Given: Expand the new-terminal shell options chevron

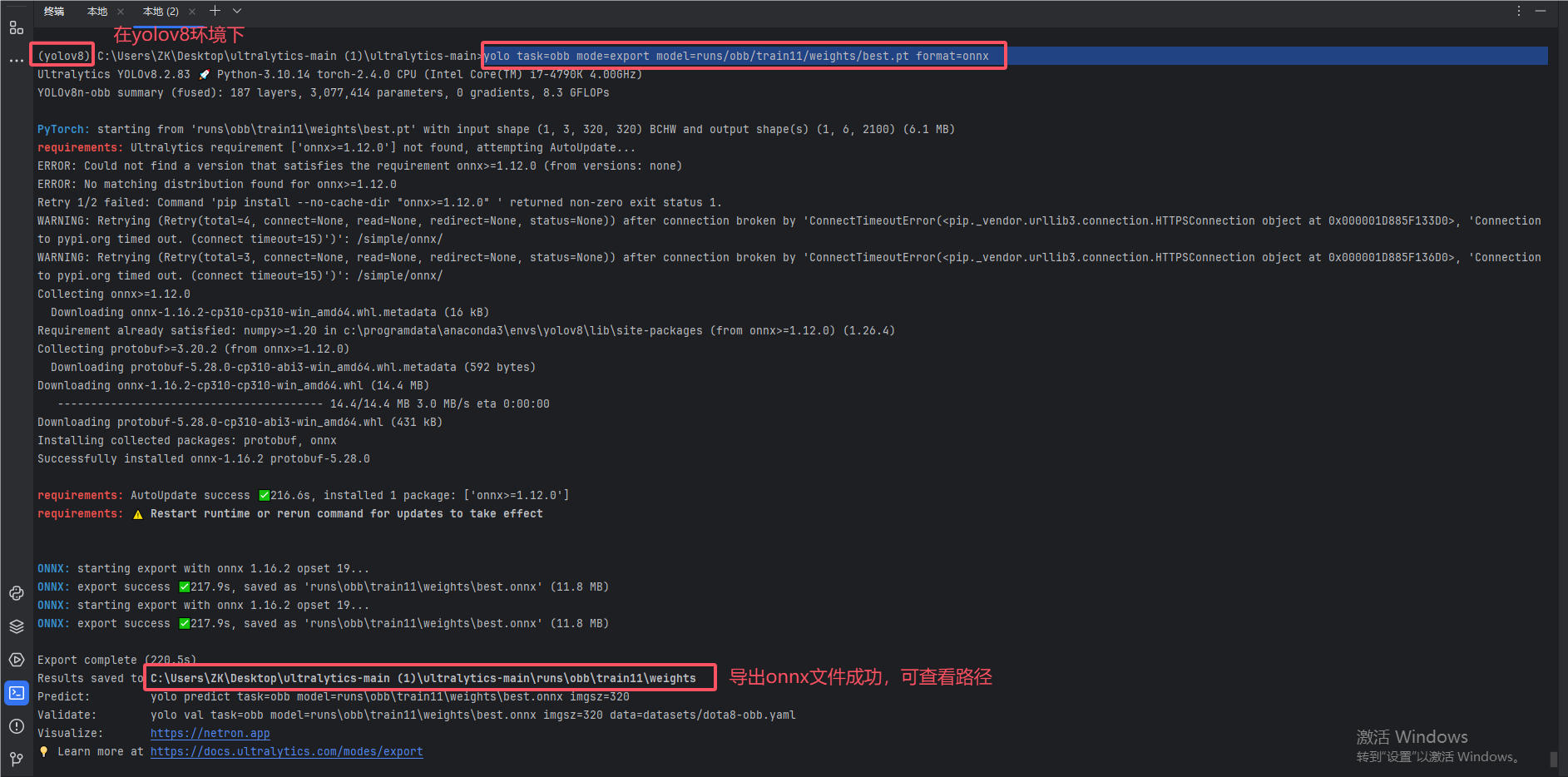Looking at the screenshot, I should [x=237, y=11].
